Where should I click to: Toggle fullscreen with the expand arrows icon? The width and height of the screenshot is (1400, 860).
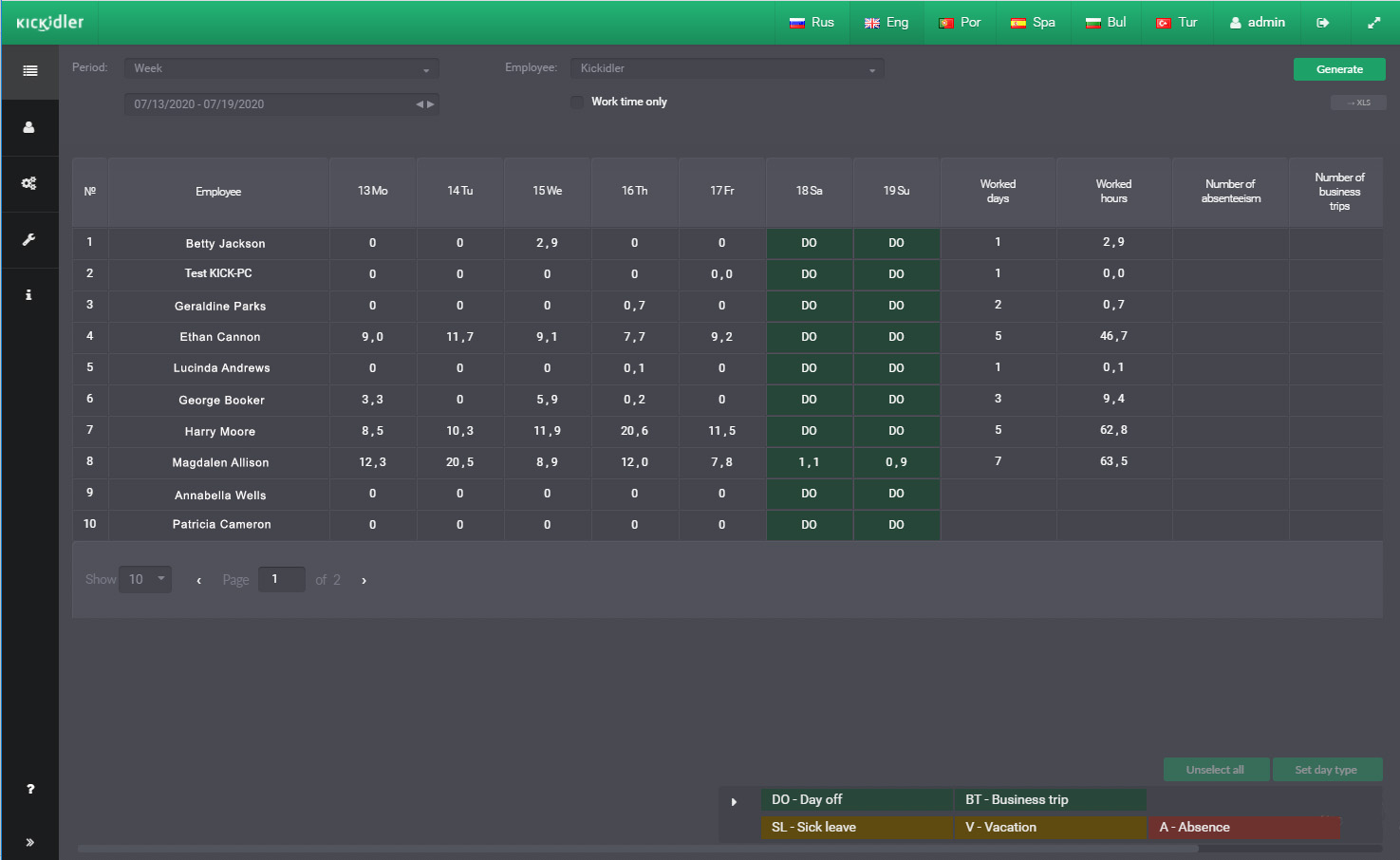click(x=1373, y=23)
